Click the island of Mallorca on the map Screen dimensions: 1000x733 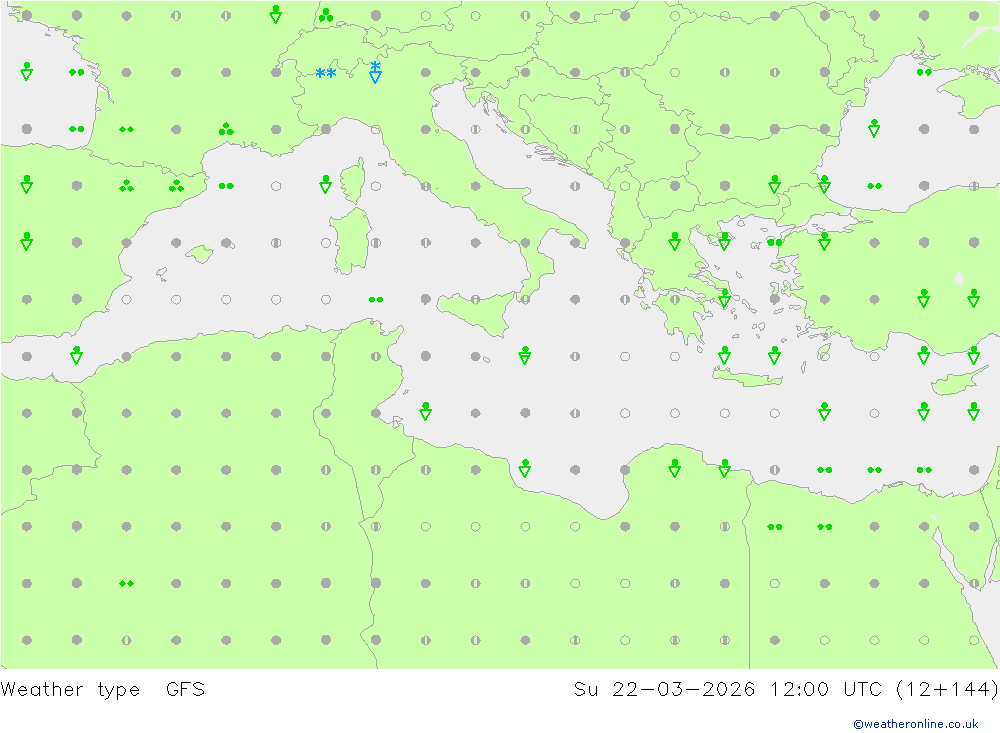[200, 253]
